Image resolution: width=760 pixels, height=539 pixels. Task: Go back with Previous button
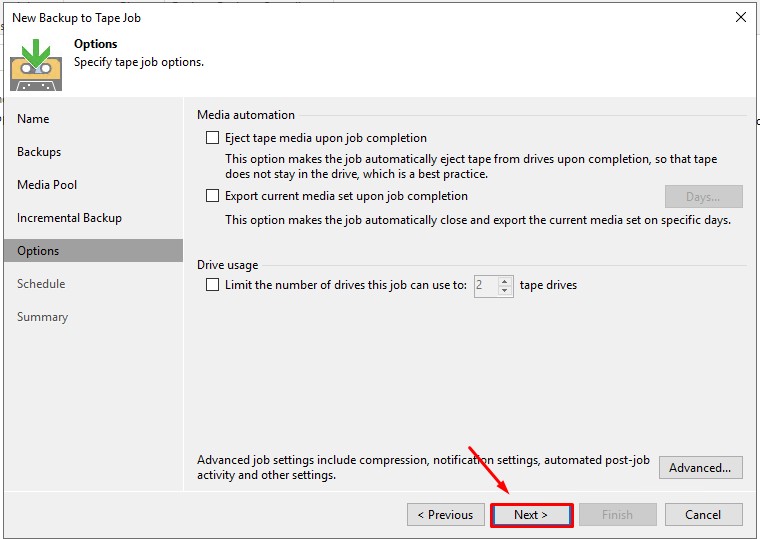coord(445,515)
